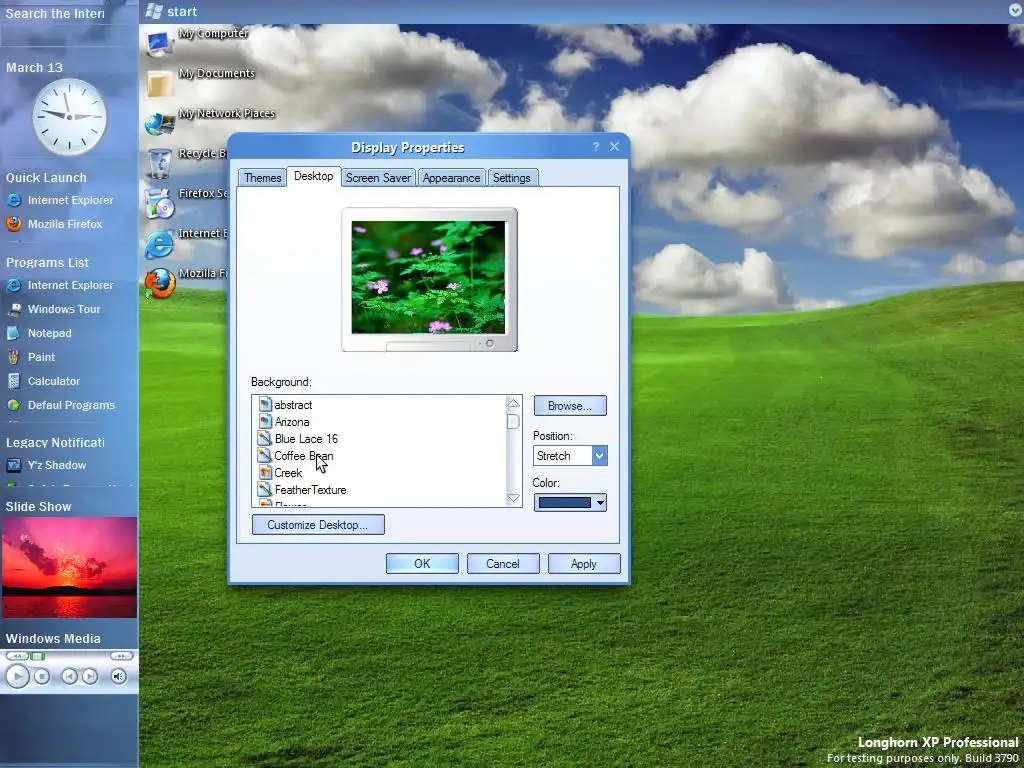
Task: Click background list scroll up arrow
Action: click(513, 403)
